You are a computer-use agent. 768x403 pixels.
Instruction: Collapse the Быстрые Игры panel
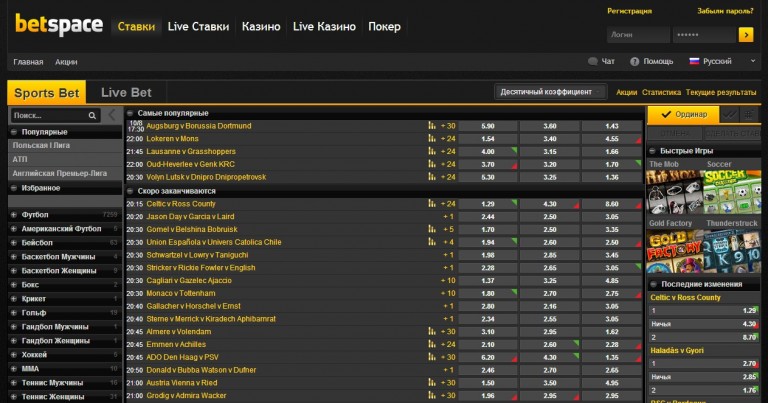coord(653,151)
